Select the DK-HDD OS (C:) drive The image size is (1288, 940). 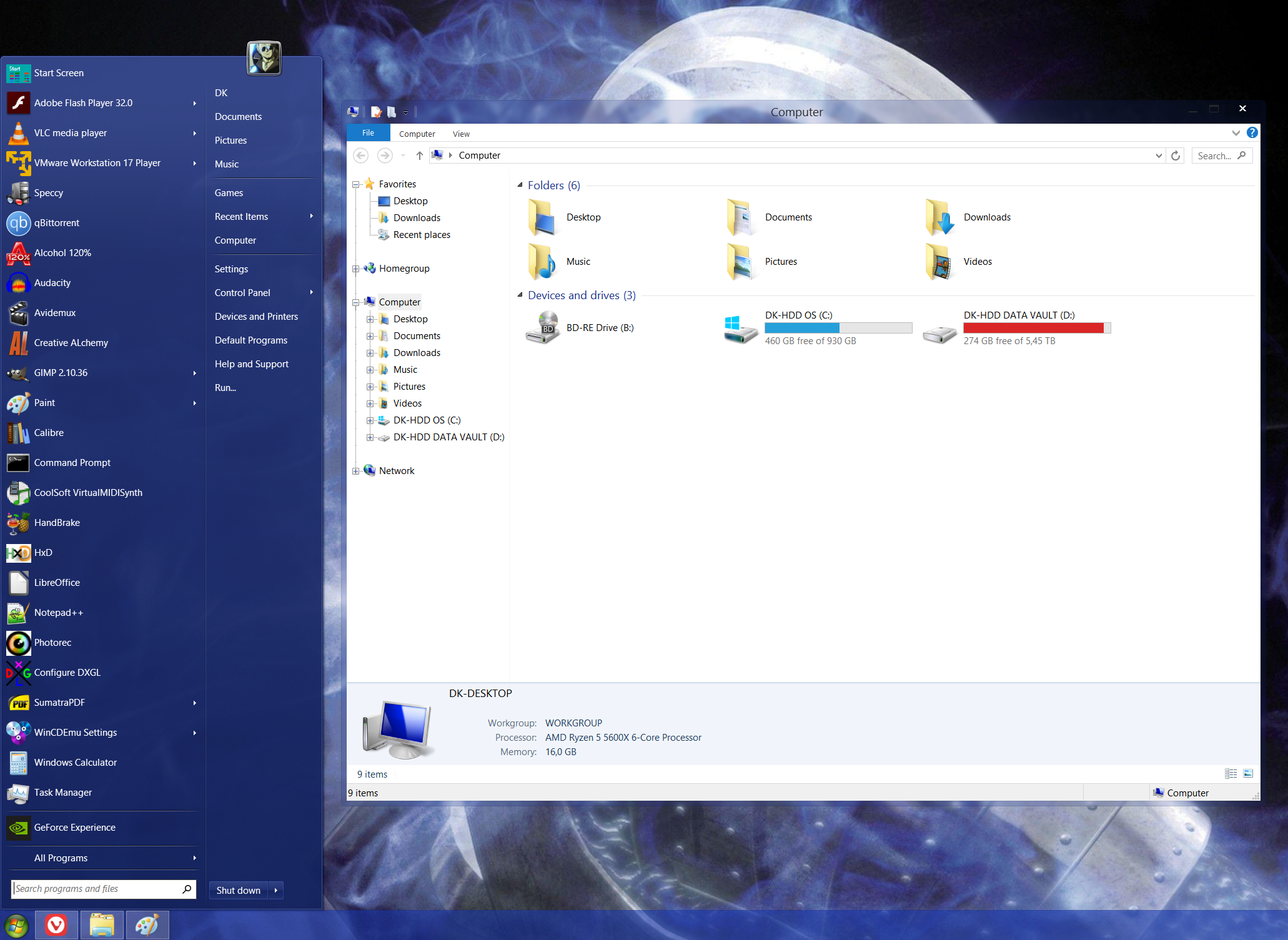click(x=818, y=328)
